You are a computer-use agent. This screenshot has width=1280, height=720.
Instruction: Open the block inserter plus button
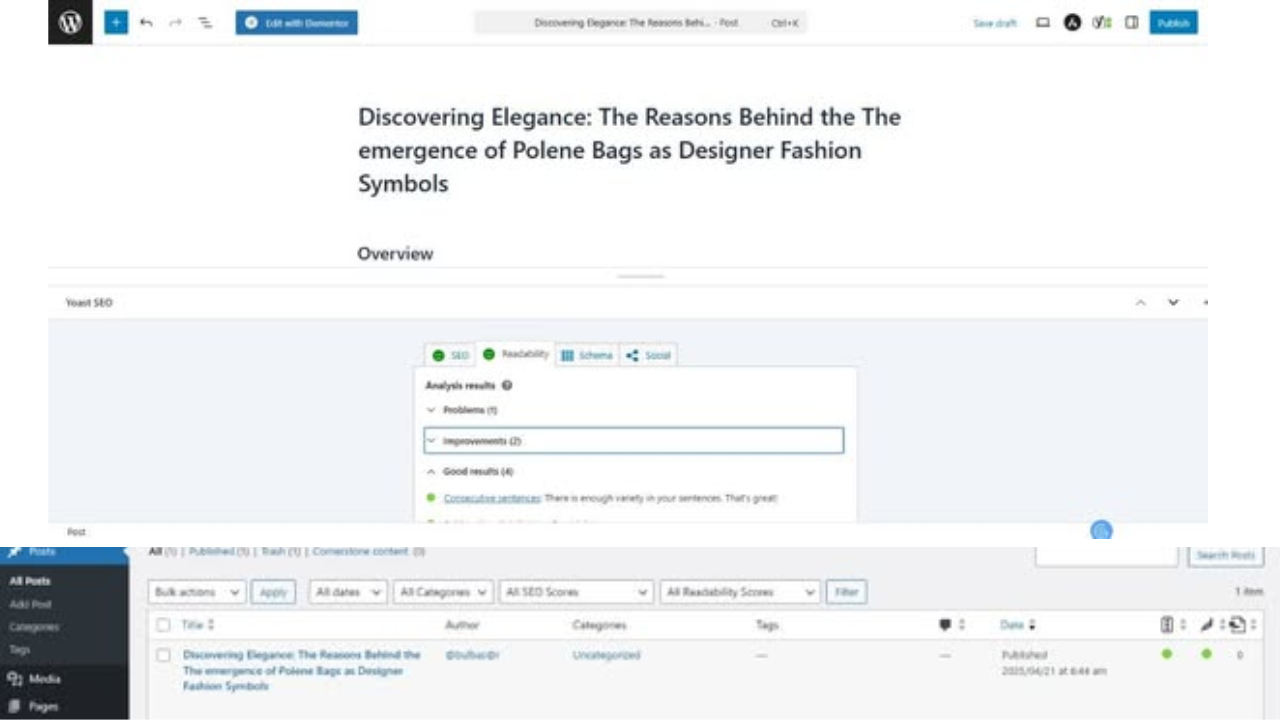(x=116, y=22)
